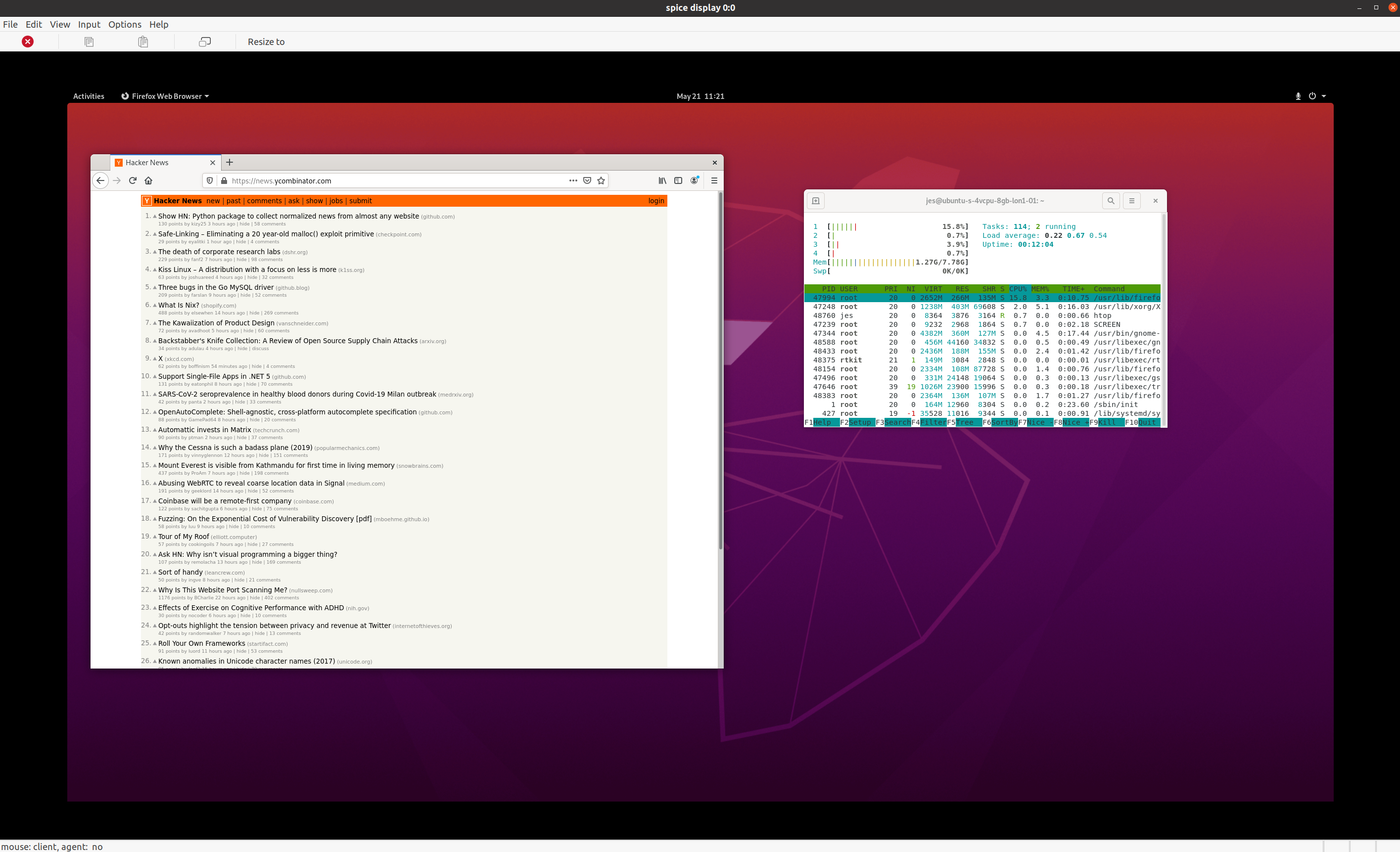The height and width of the screenshot is (852, 1400).
Task: Click the Firefox home icon
Action: click(148, 180)
